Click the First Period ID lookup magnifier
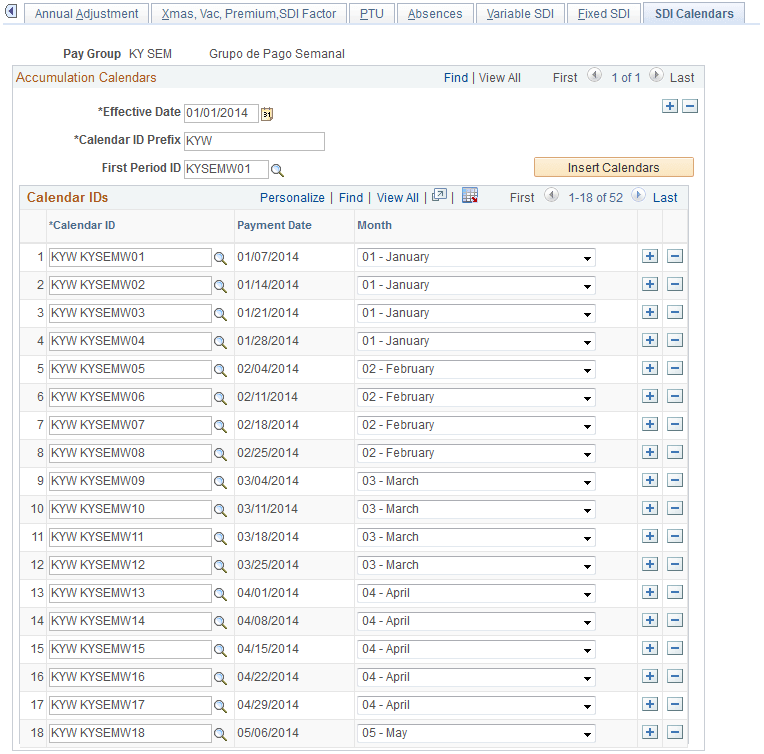This screenshot has height=754, width=764. [x=277, y=170]
